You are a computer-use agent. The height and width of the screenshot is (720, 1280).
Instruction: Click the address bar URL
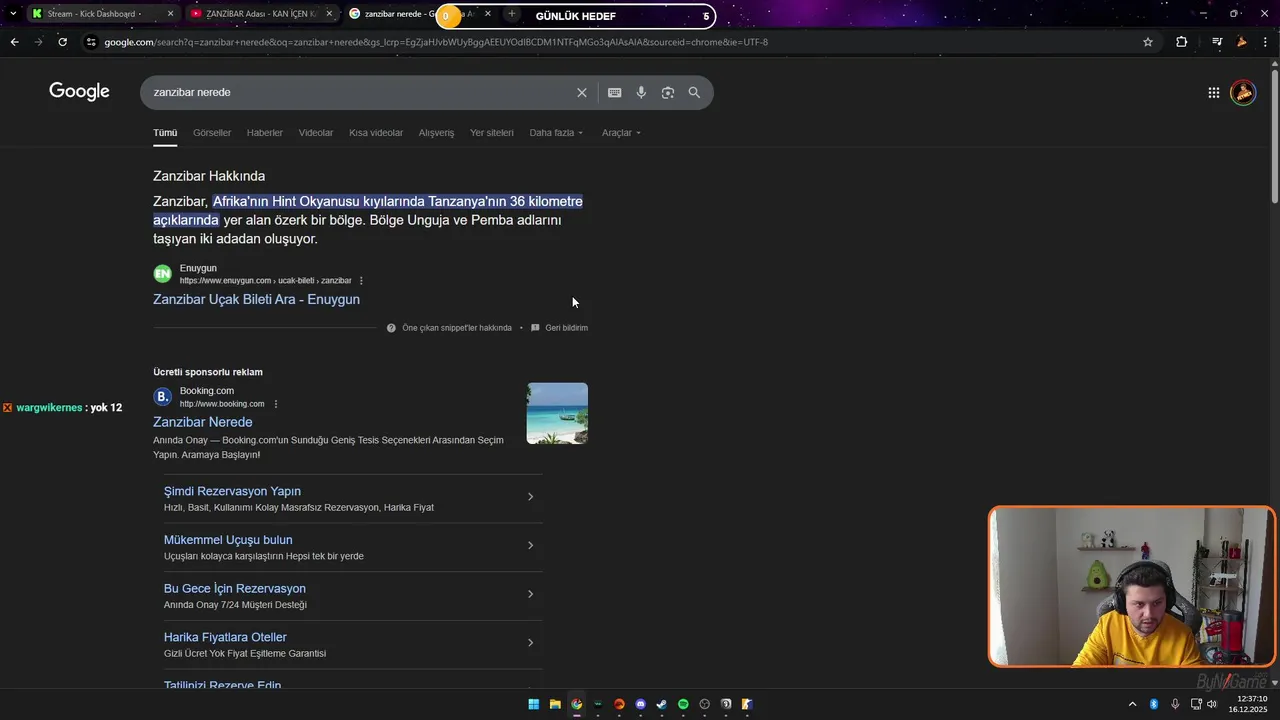[x=436, y=42]
